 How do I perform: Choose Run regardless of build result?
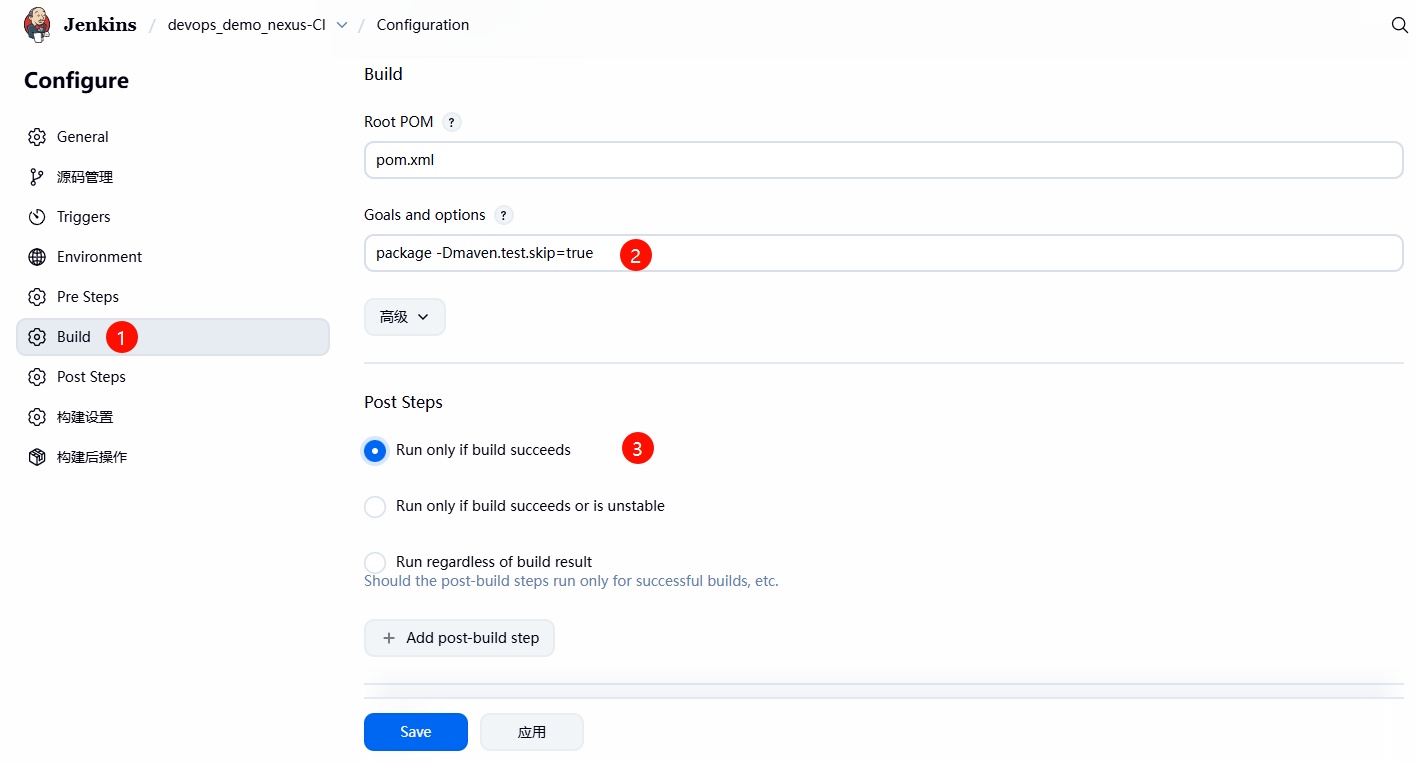click(375, 563)
